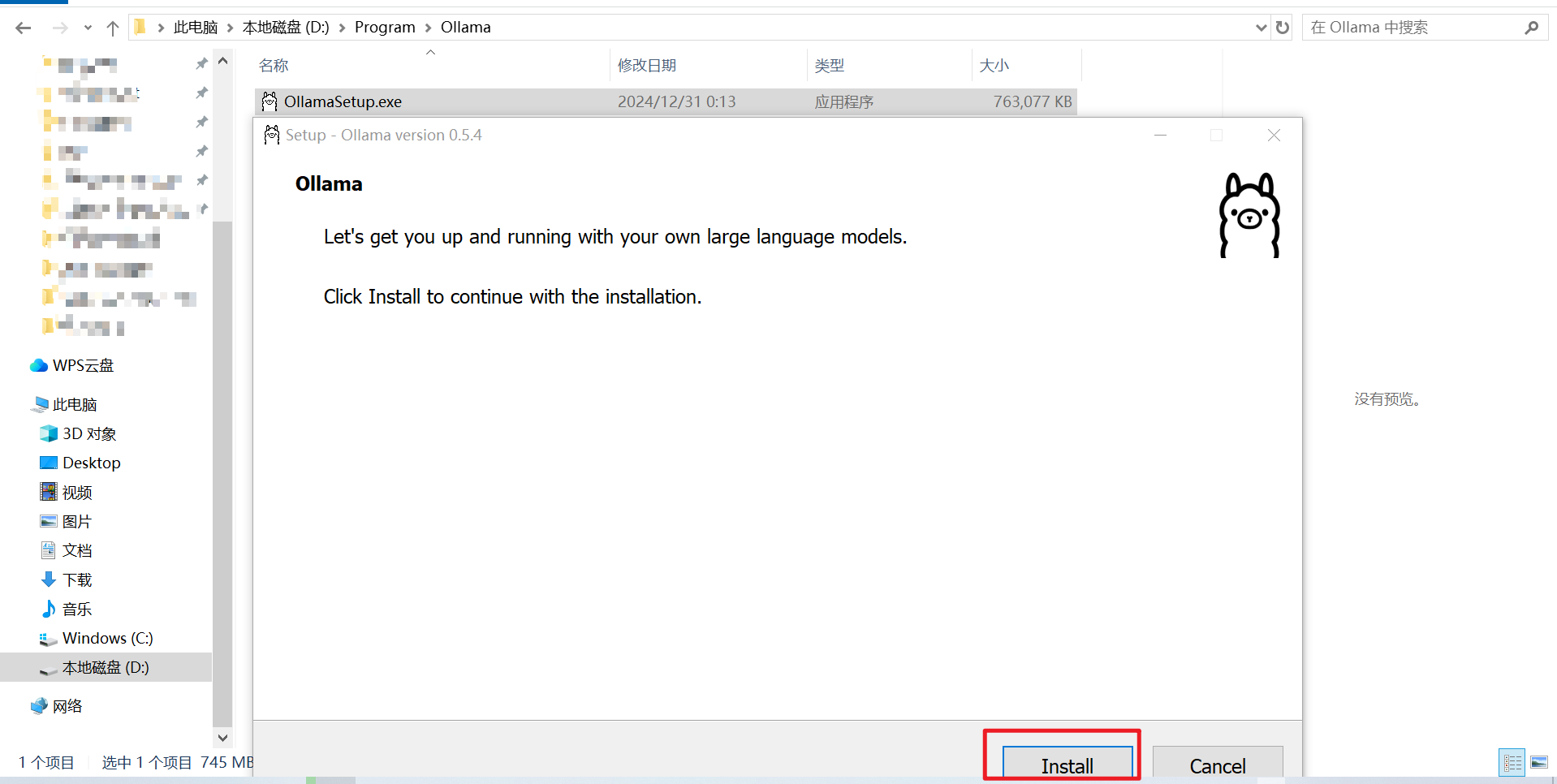Open 视频 folder in sidebar
This screenshot has height=784, width=1557.
(77, 492)
